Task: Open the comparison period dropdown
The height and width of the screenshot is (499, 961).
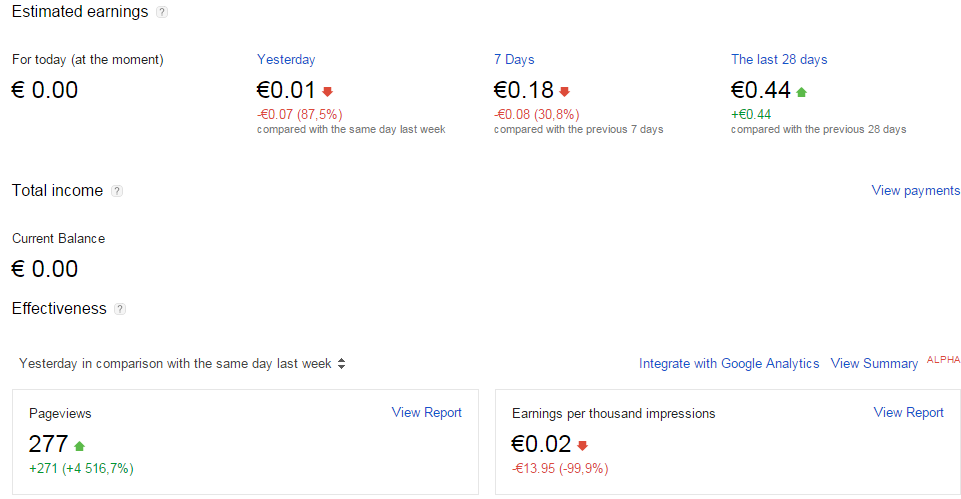Action: pyautogui.click(x=182, y=364)
